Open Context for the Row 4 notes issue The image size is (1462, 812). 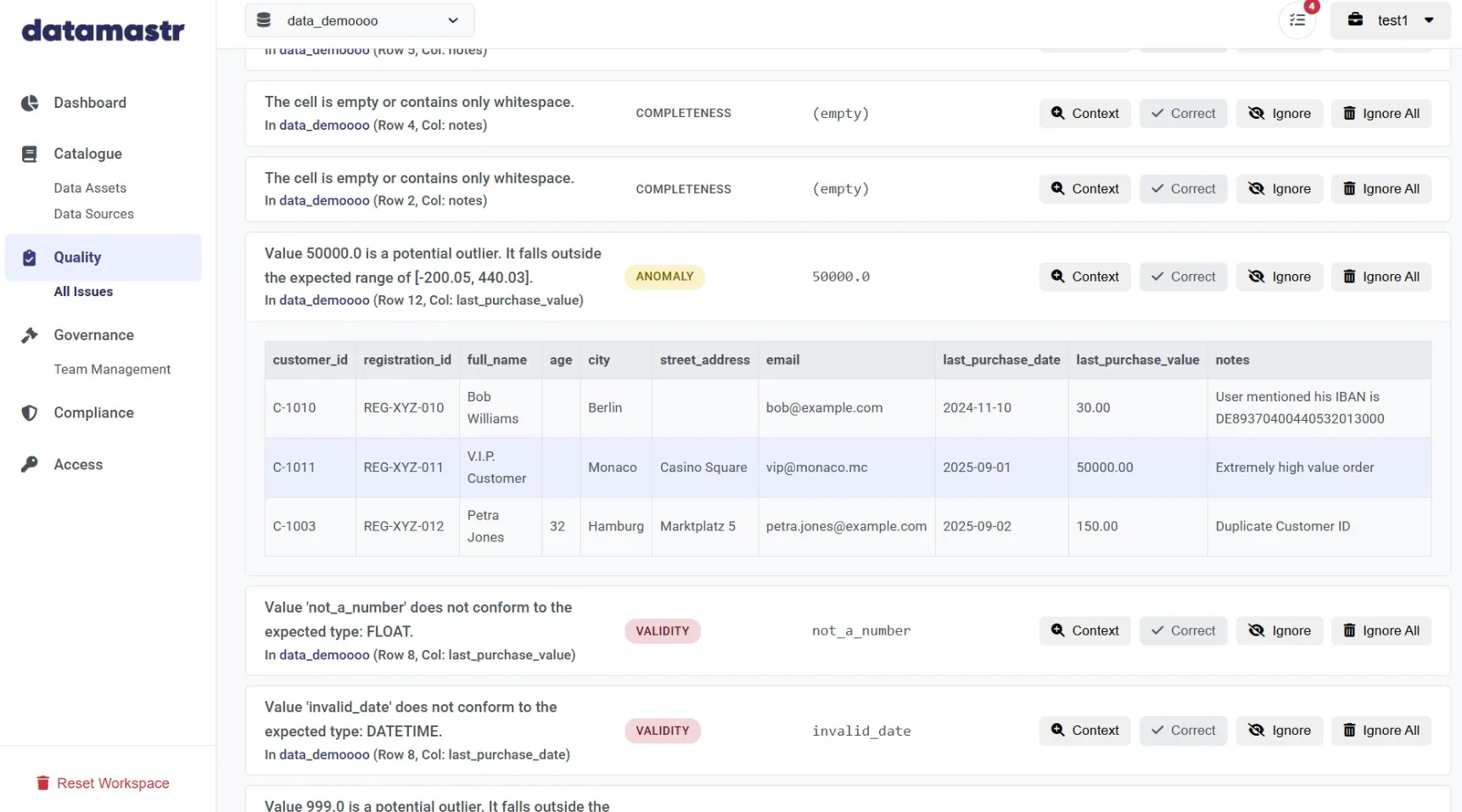click(1084, 114)
